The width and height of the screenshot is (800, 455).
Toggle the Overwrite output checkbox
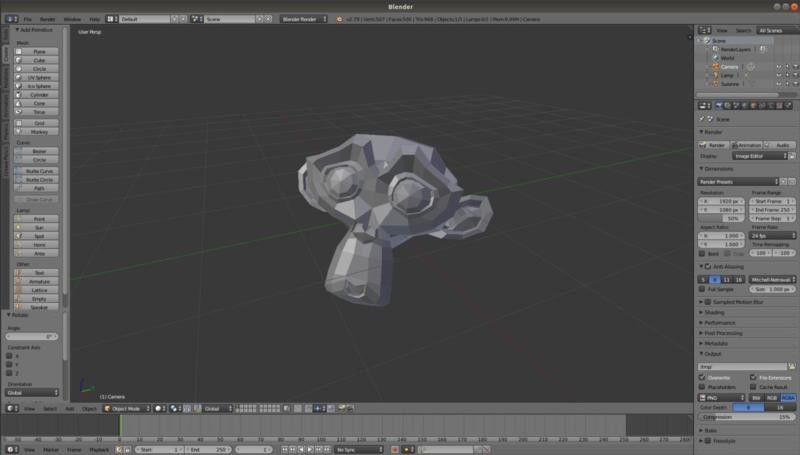pyautogui.click(x=702, y=377)
